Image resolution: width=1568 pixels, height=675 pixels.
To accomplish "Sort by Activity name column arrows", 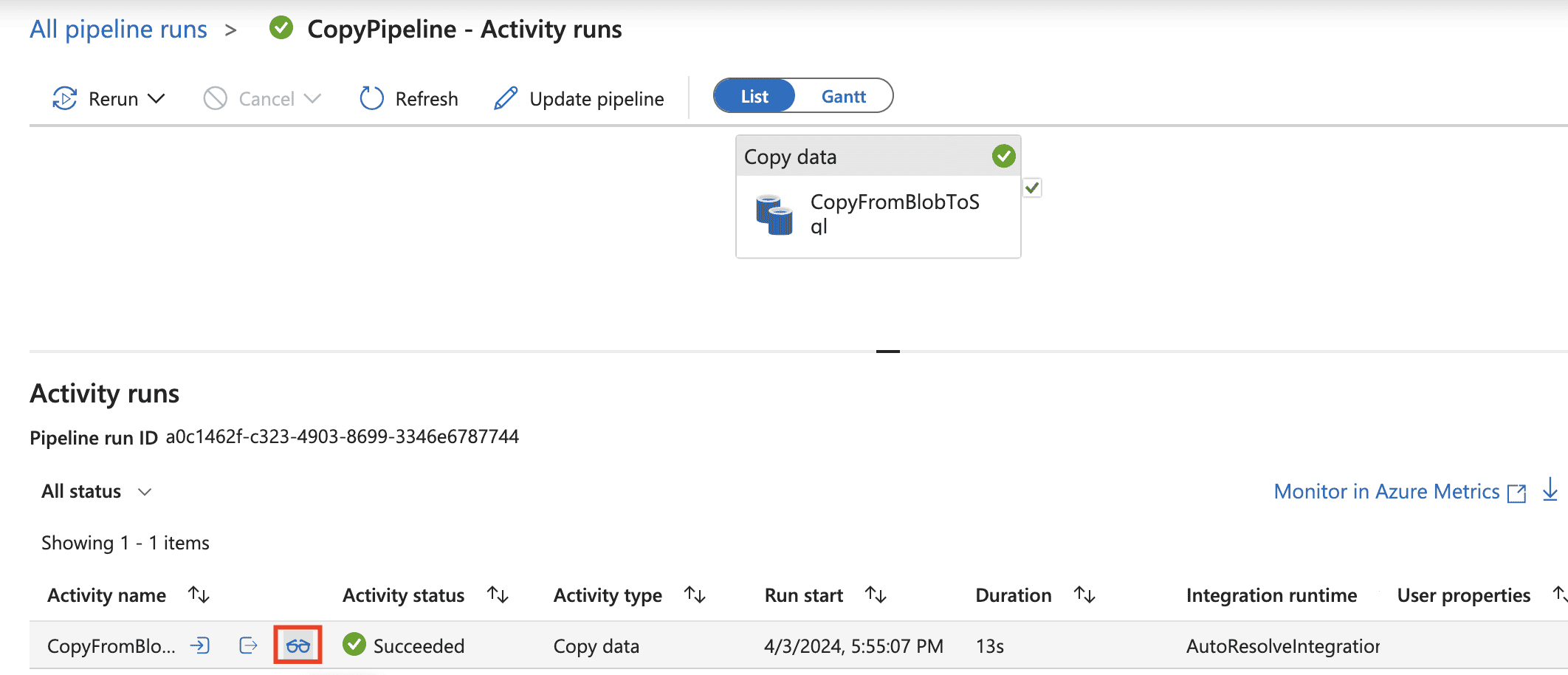I will pyautogui.click(x=199, y=595).
